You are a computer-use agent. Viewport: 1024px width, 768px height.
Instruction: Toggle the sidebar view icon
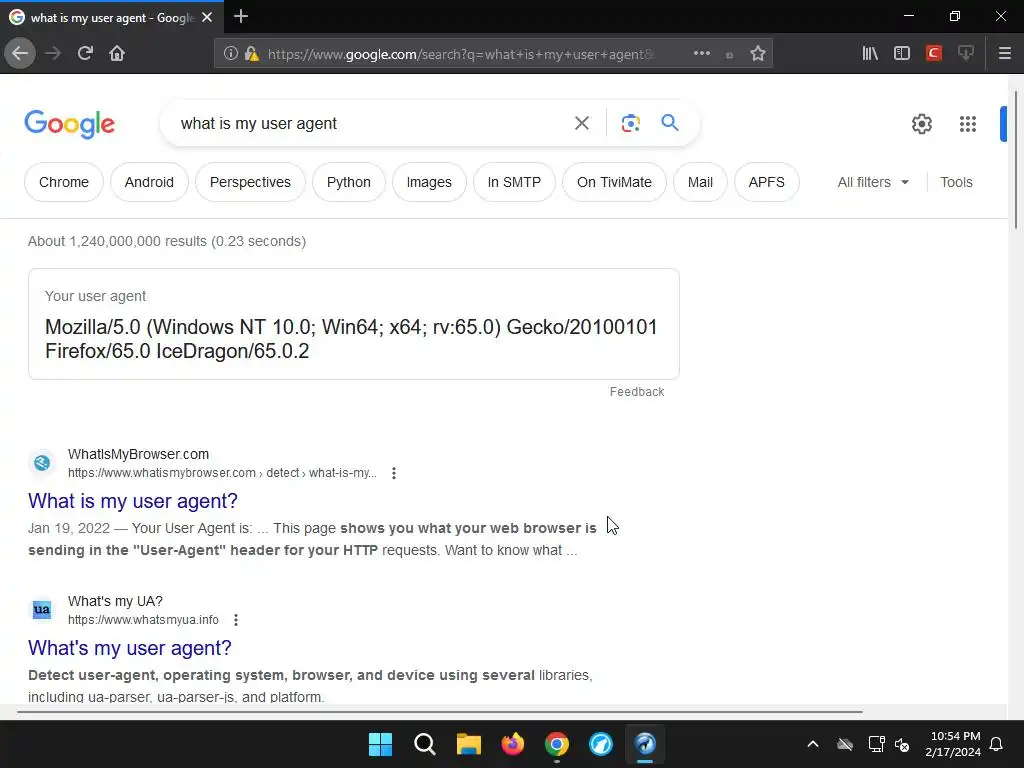coord(902,53)
